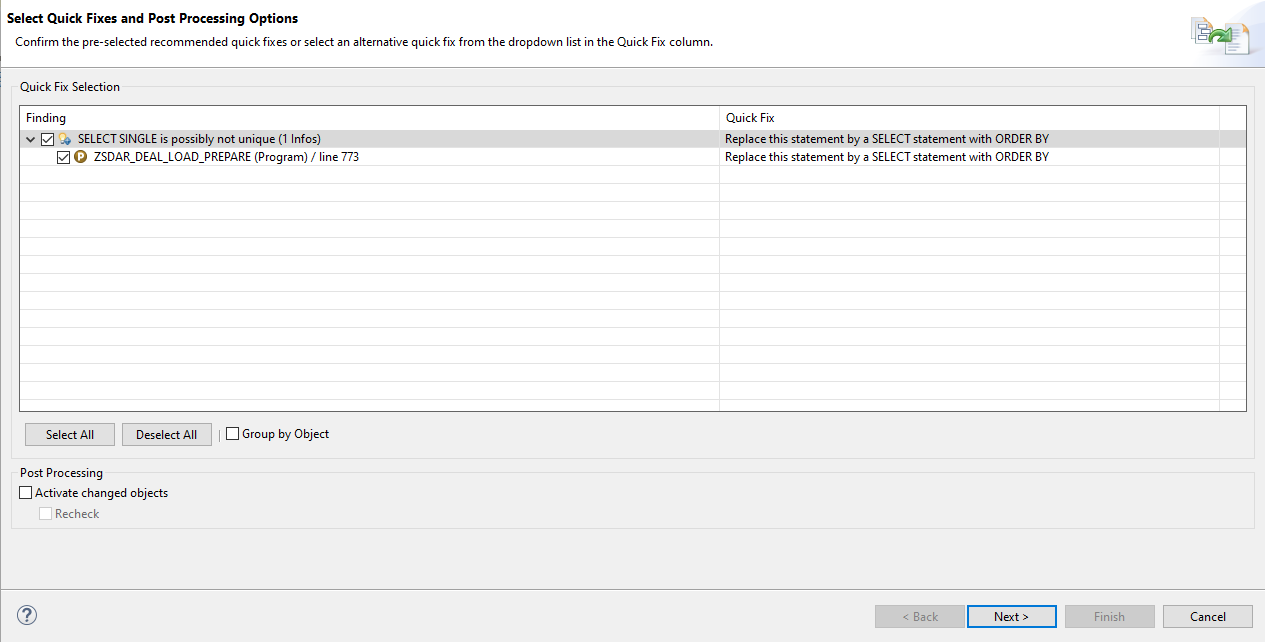1265x642 pixels.
Task: Cancel the quick fix wizard
Action: tap(1207, 617)
